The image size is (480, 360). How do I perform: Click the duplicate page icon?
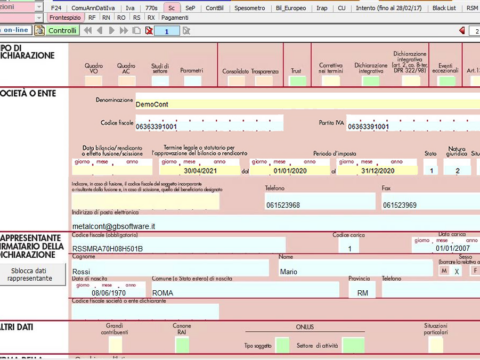click(136, 31)
